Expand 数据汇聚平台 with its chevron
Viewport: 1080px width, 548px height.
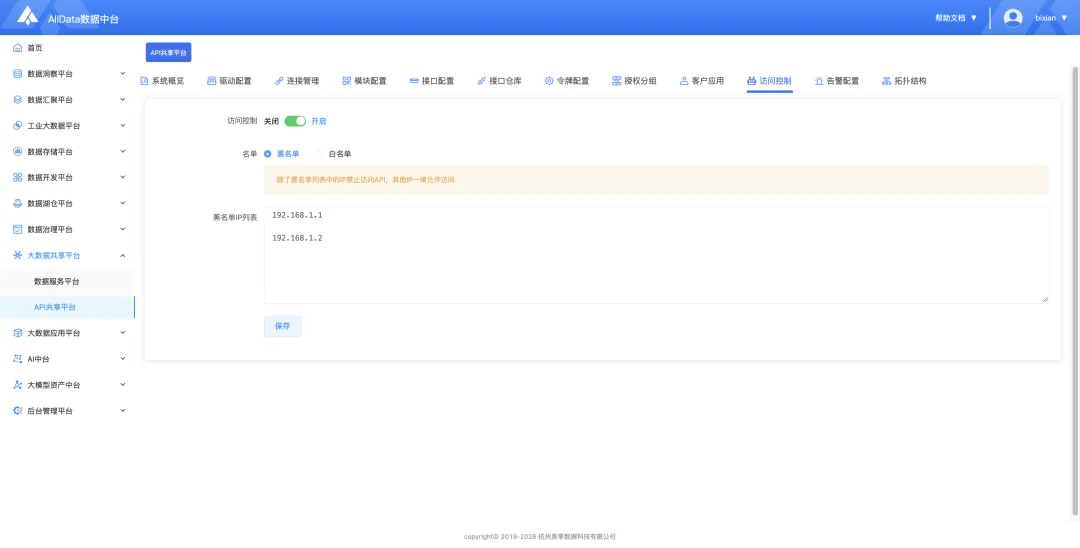[x=123, y=100]
